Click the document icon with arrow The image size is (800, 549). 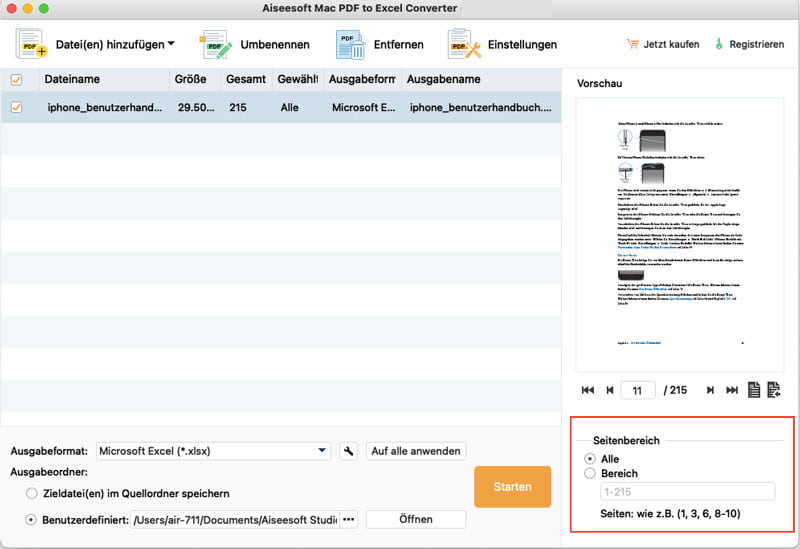(774, 390)
